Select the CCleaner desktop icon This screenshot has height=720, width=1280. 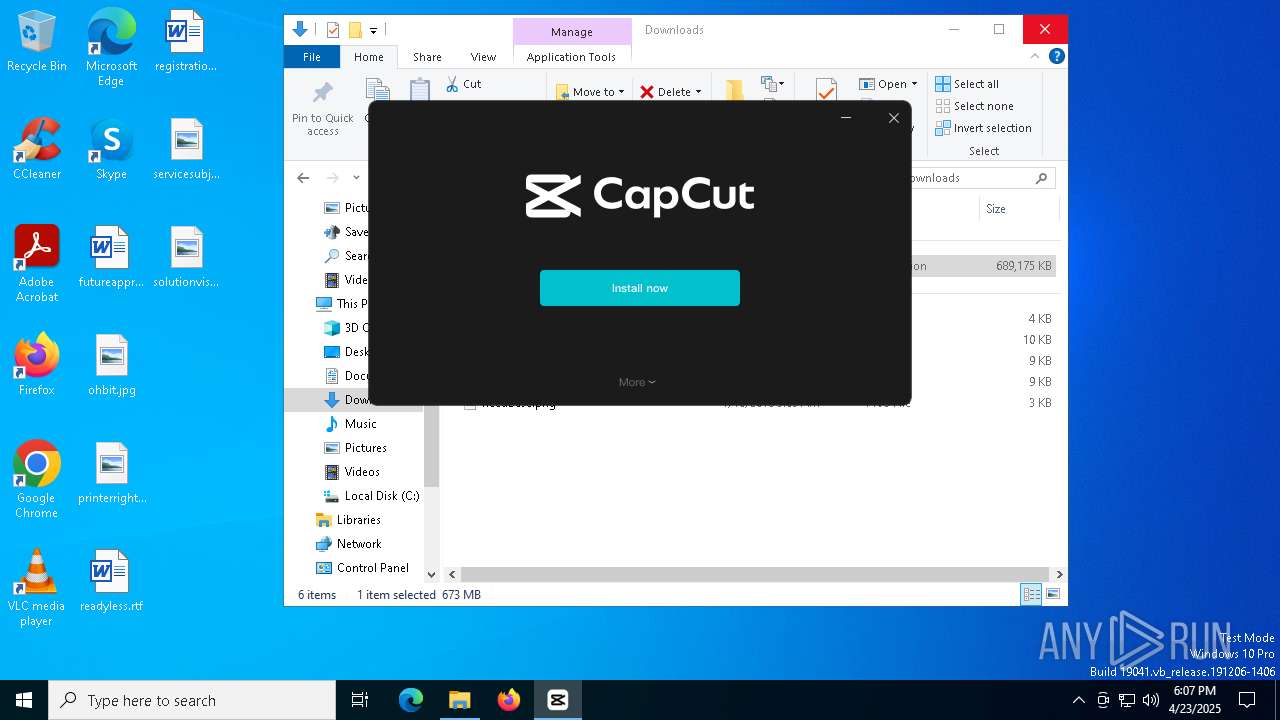click(x=37, y=149)
